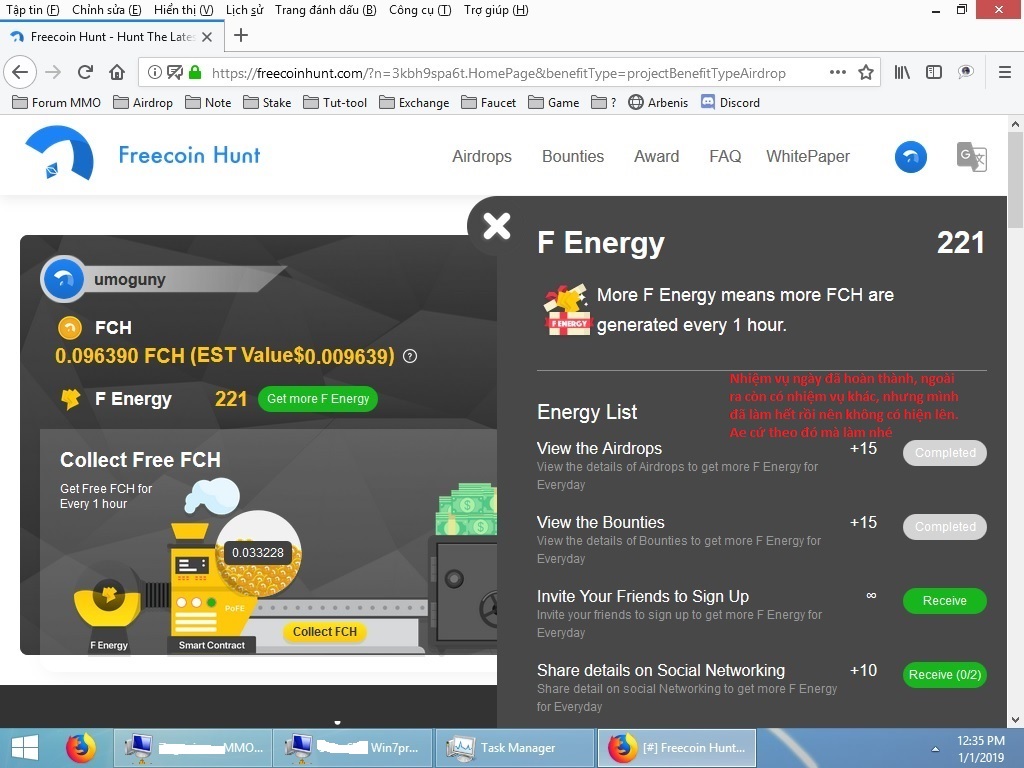Viewport: 1024px width, 768px height.
Task: Open the Exchange bookmark folder
Action: [415, 103]
